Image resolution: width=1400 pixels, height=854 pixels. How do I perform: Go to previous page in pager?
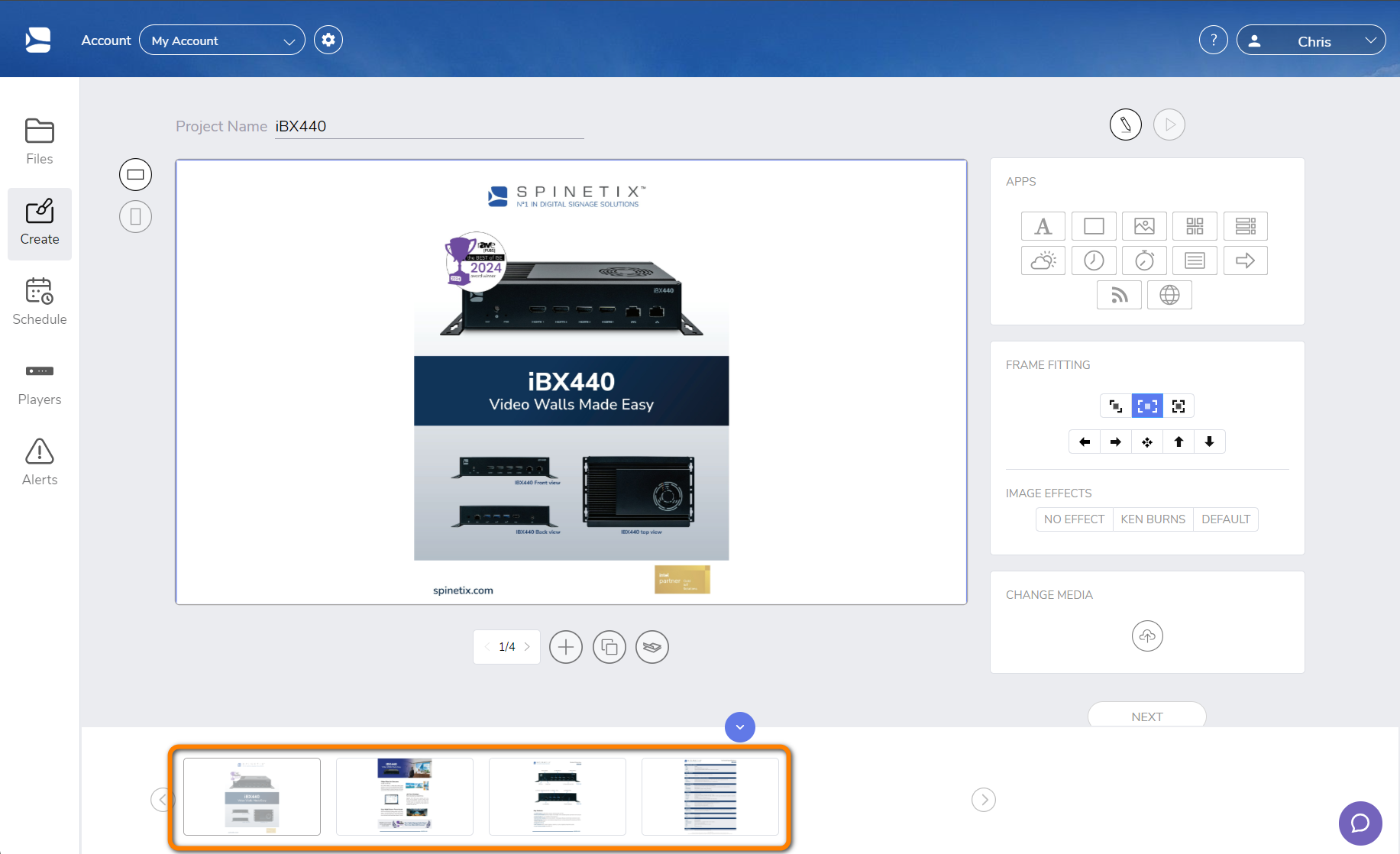[487, 646]
